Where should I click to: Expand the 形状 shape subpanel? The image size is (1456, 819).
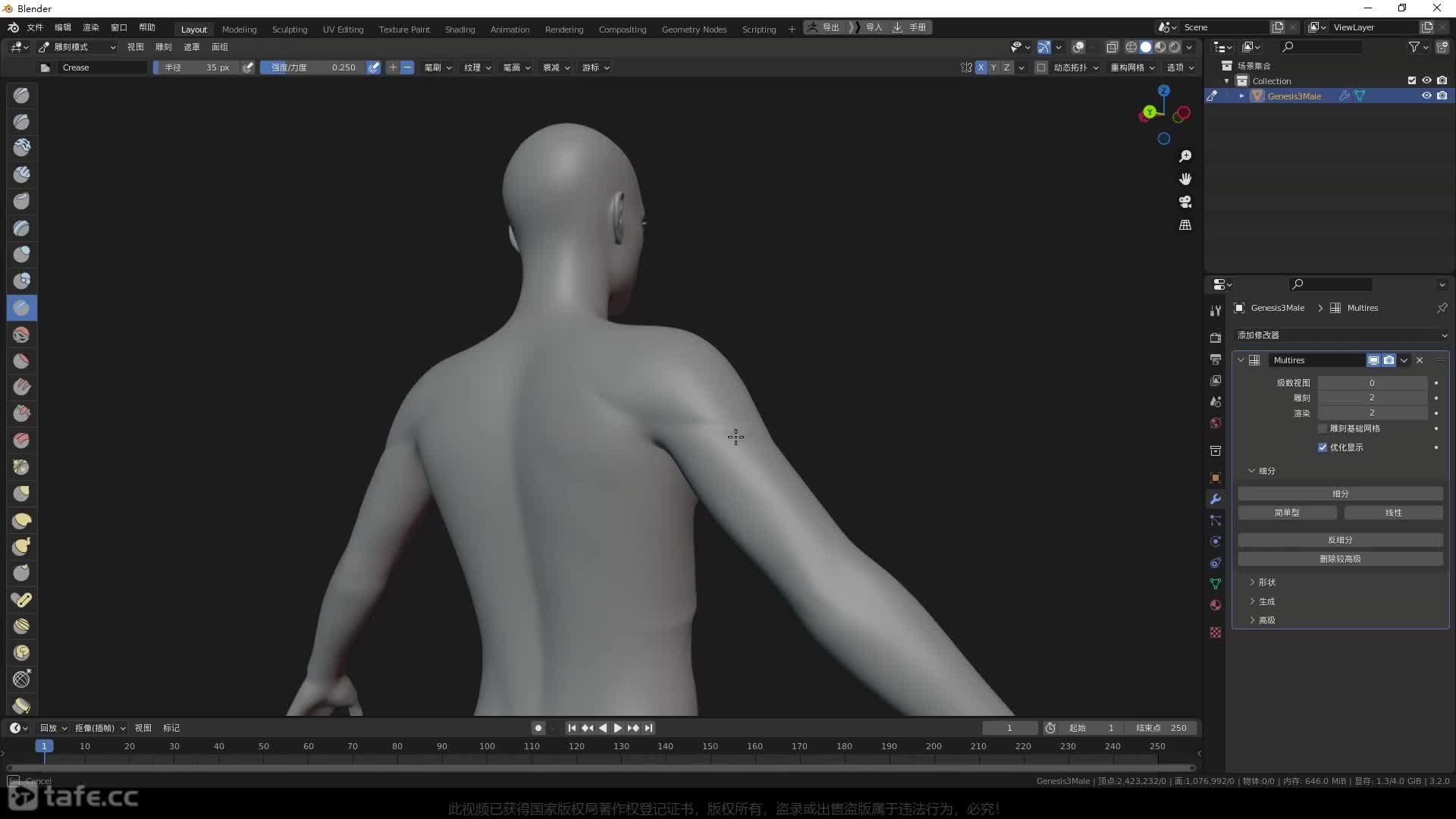point(1266,582)
